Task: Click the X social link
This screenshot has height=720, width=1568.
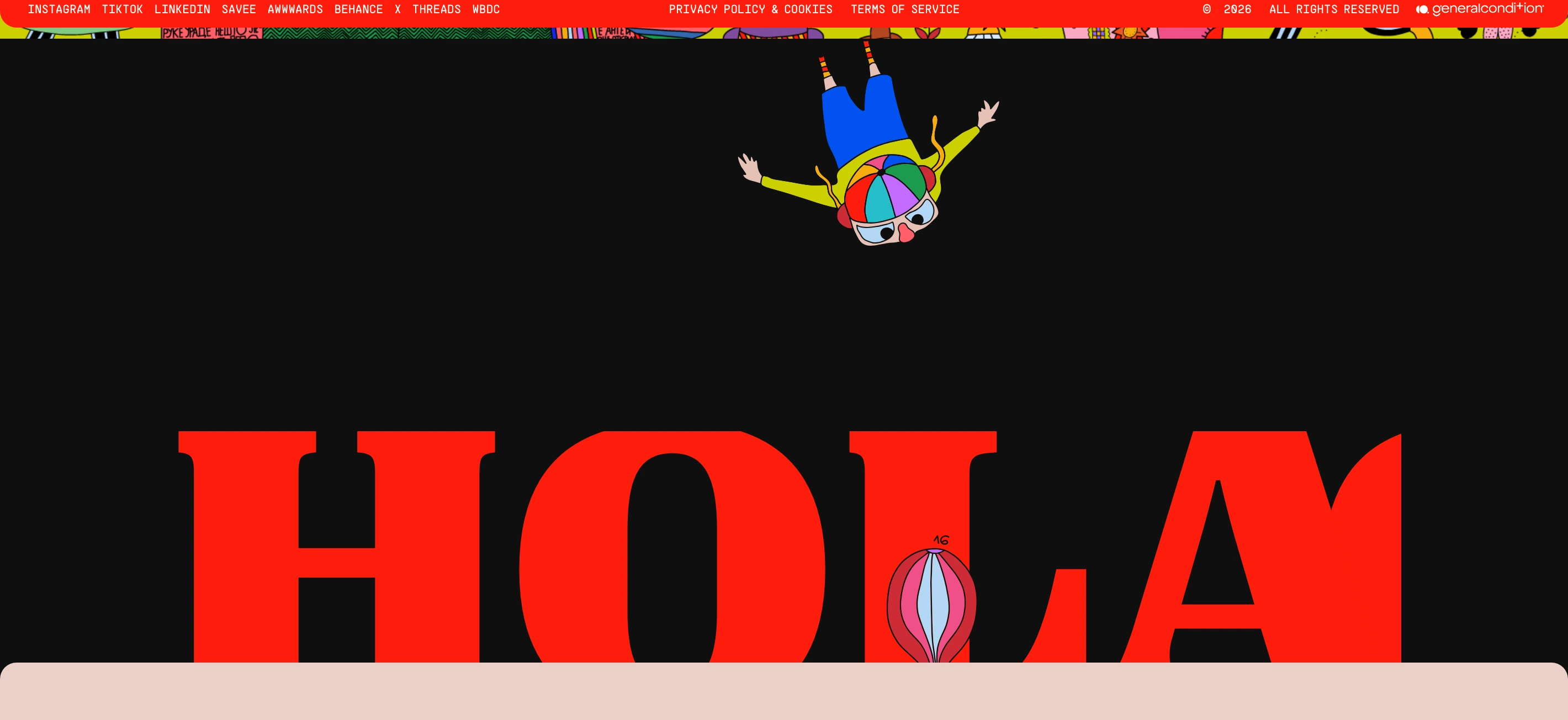Action: 398,9
